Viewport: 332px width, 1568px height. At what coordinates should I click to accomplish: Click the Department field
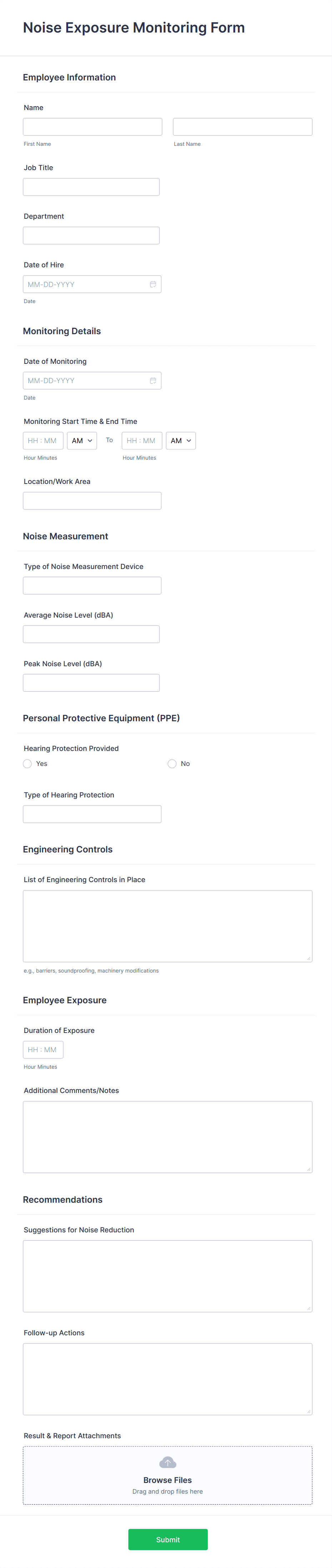(x=91, y=235)
